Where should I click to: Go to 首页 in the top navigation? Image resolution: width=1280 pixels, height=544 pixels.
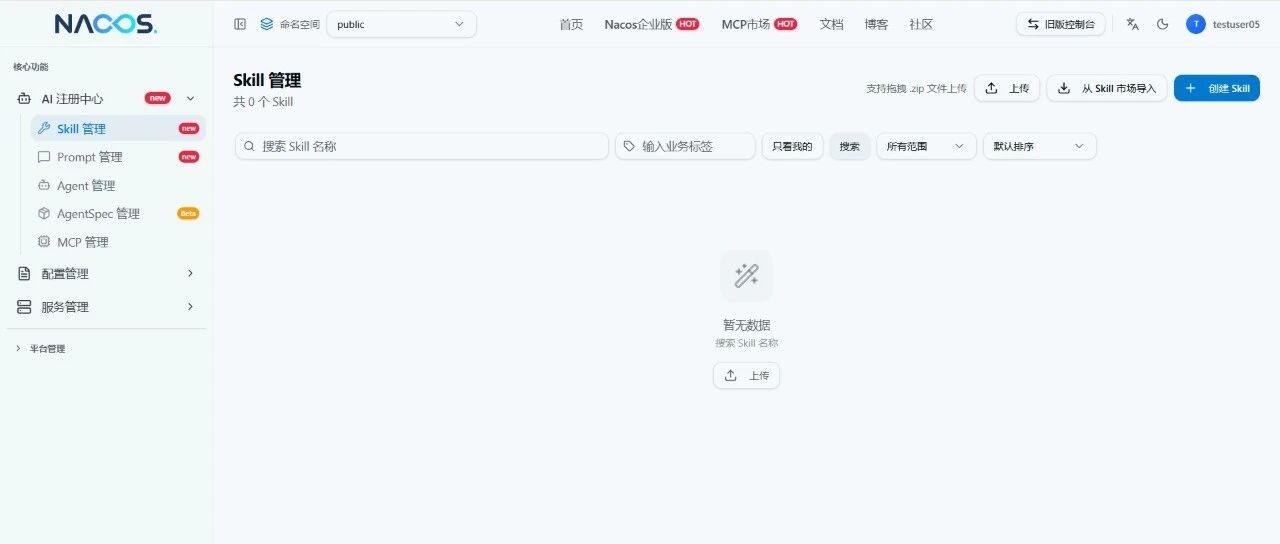pyautogui.click(x=571, y=24)
